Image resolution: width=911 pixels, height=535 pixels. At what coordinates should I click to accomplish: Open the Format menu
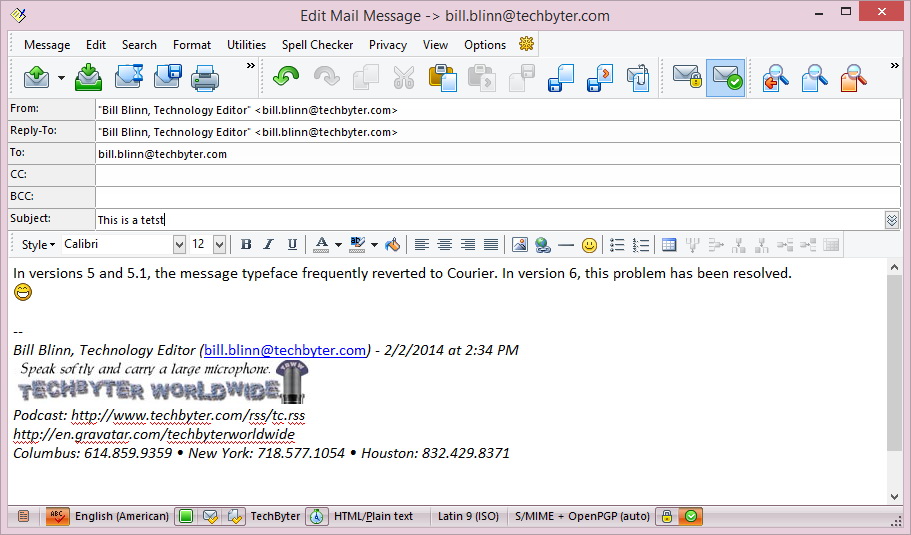point(192,45)
